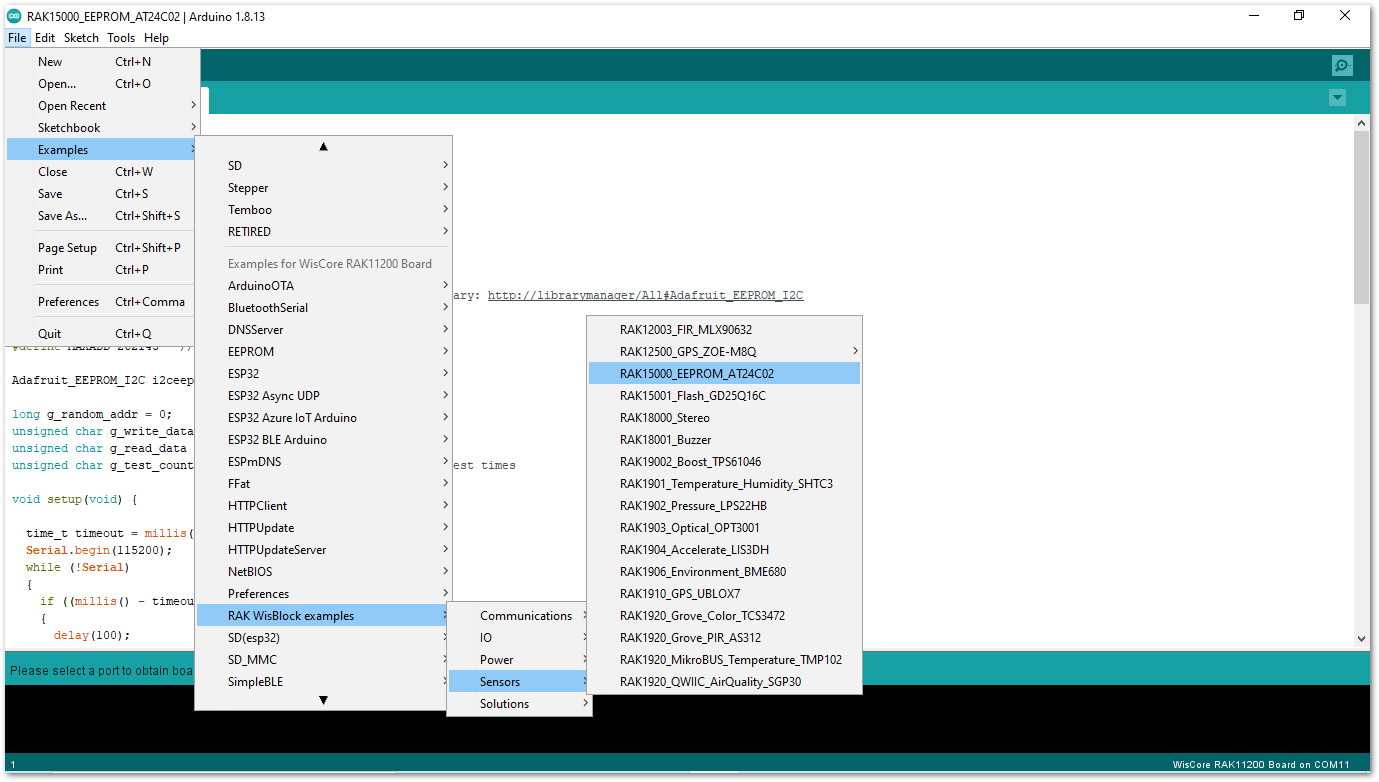Click the editor vertical scrollbar thumb

[x=1361, y=217]
